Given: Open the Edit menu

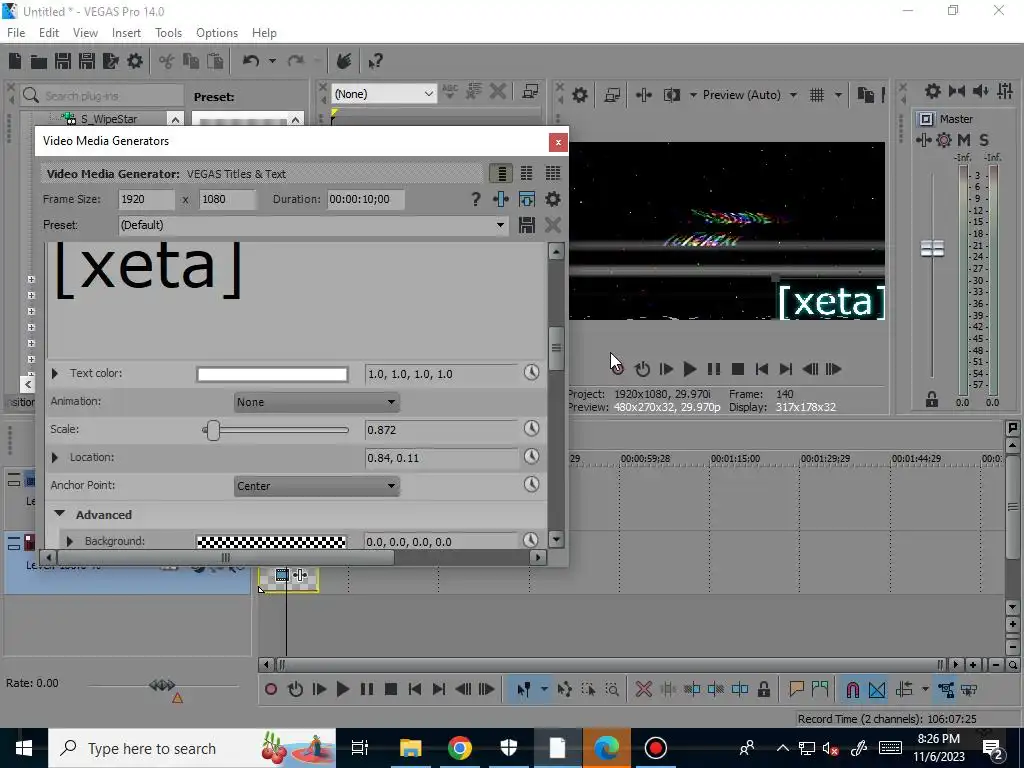Looking at the screenshot, I should pos(49,33).
